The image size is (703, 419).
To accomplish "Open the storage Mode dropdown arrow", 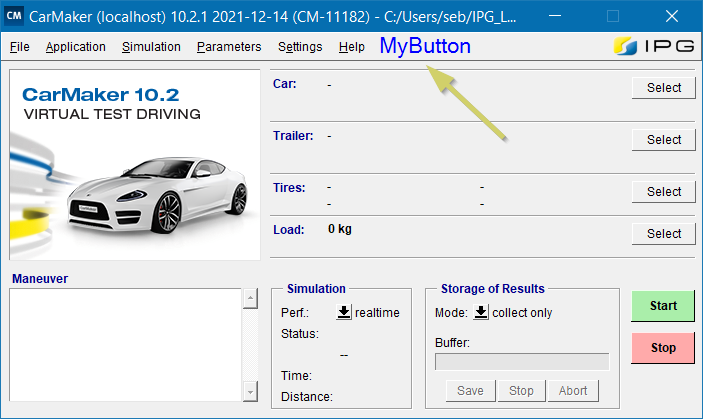I will tap(481, 312).
